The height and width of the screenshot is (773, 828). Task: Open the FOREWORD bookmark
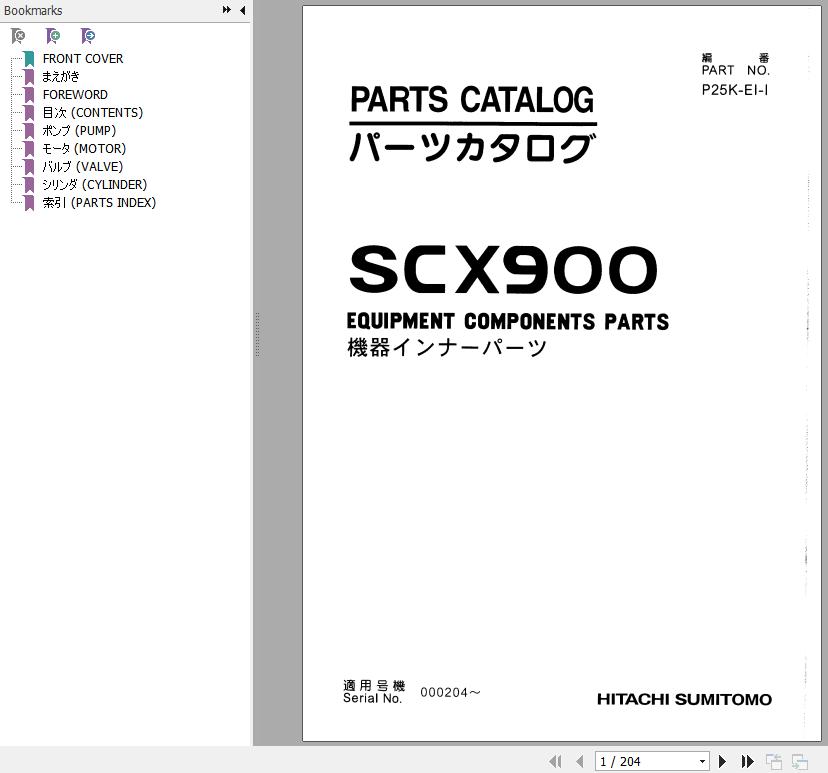75,95
